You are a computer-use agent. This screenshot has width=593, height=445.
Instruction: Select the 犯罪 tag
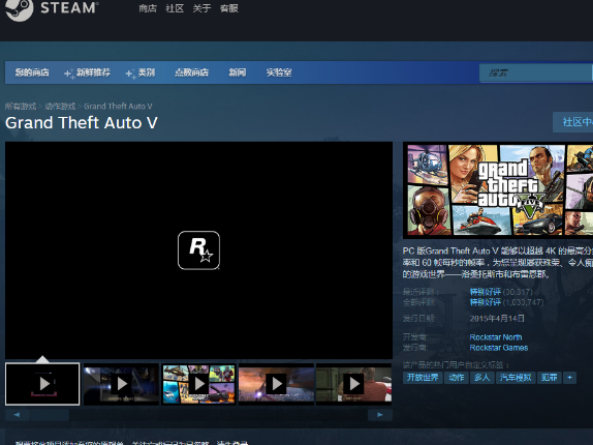[549, 377]
